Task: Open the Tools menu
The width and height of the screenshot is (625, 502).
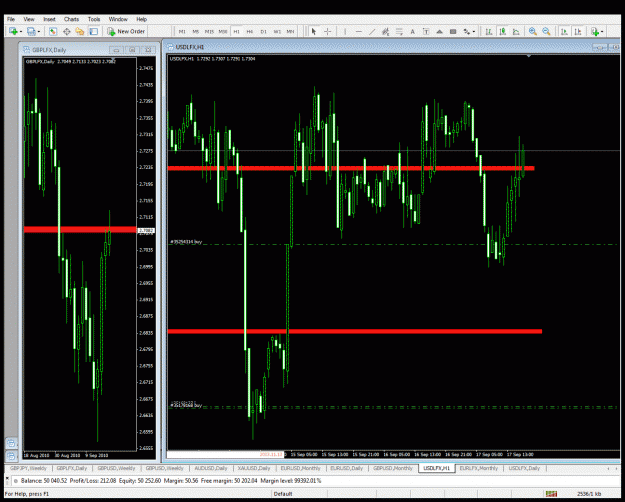Action: (x=94, y=19)
